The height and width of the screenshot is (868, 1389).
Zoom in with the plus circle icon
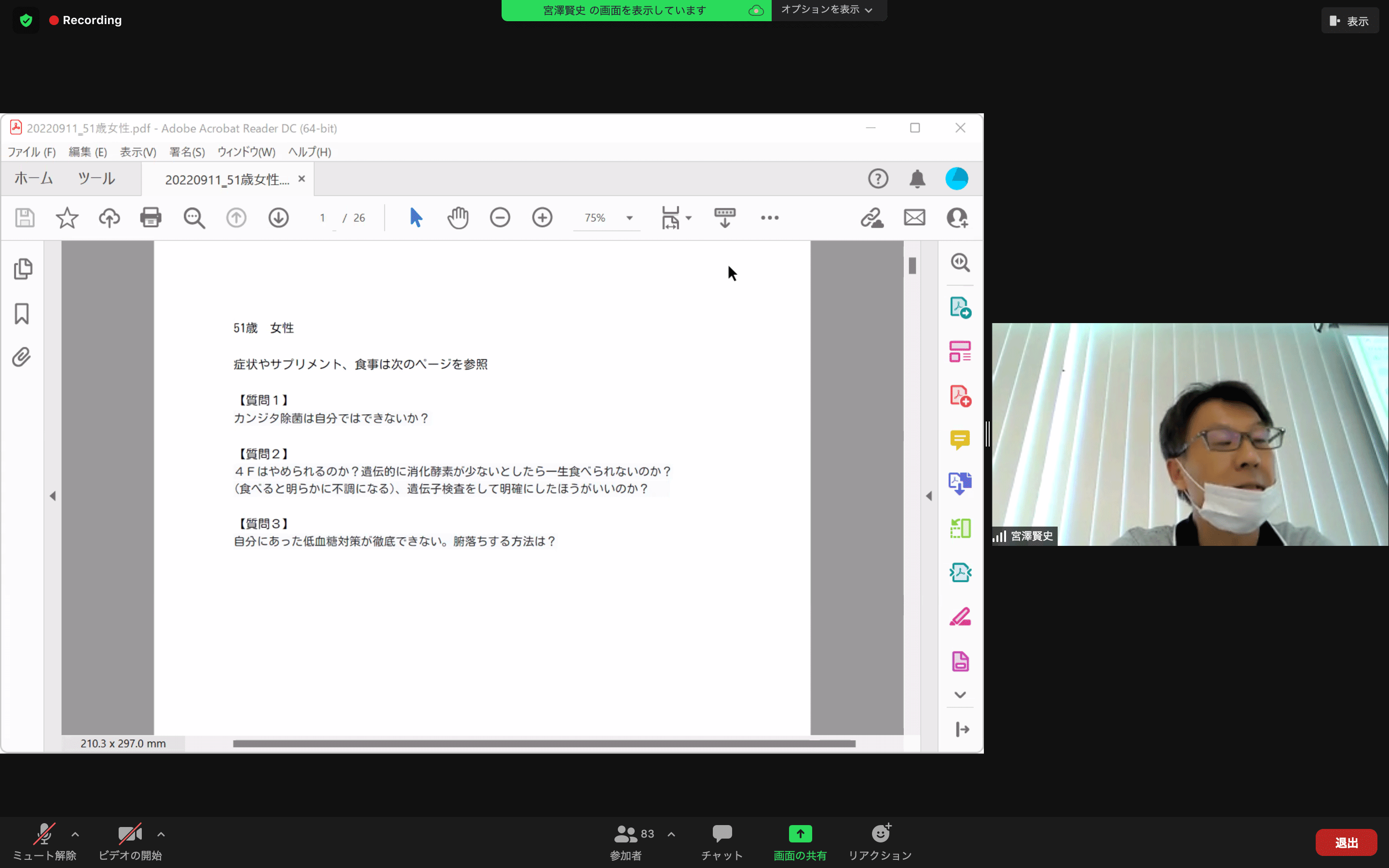[543, 217]
